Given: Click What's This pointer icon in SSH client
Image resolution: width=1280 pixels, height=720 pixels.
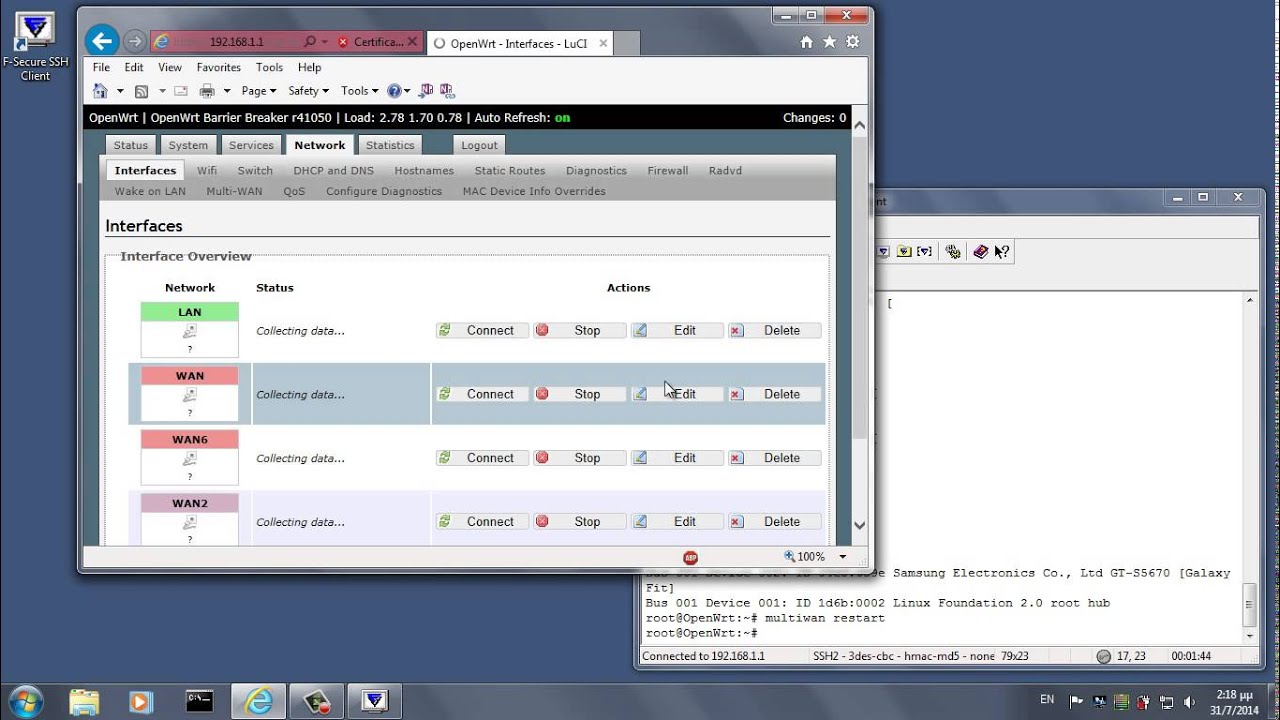Looking at the screenshot, I should pos(1001,252).
